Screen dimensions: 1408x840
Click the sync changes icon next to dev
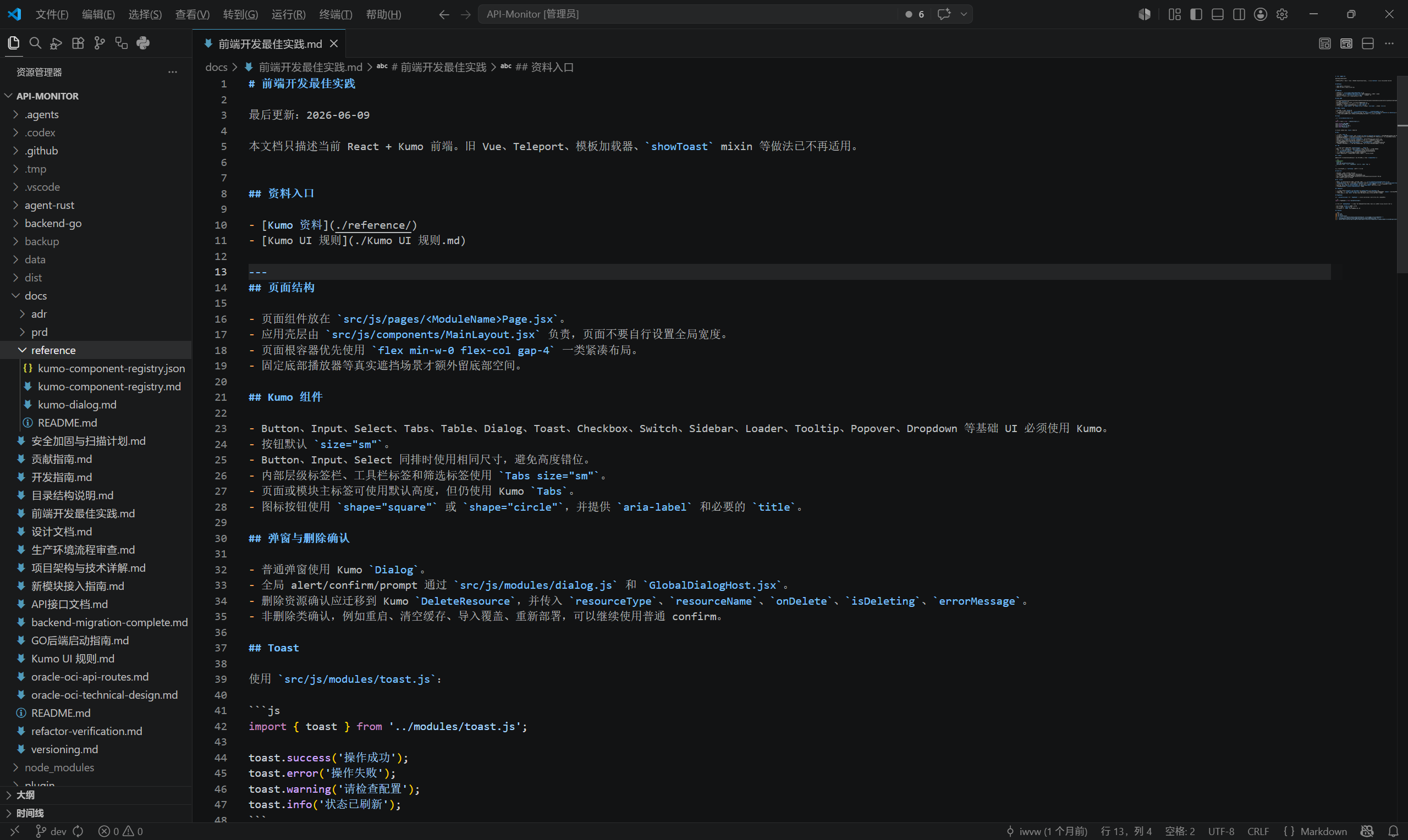pyautogui.click(x=78, y=831)
